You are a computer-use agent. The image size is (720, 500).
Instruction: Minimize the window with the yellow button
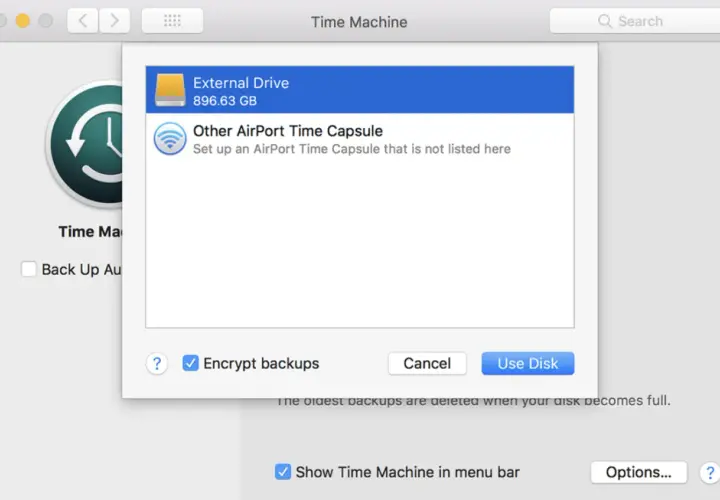tap(22, 21)
